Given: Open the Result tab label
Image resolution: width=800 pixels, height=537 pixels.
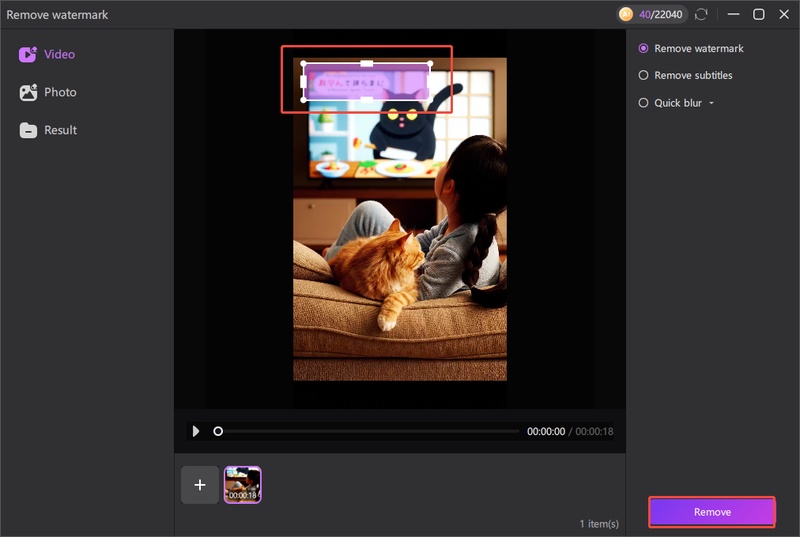Looking at the screenshot, I should pyautogui.click(x=60, y=131).
